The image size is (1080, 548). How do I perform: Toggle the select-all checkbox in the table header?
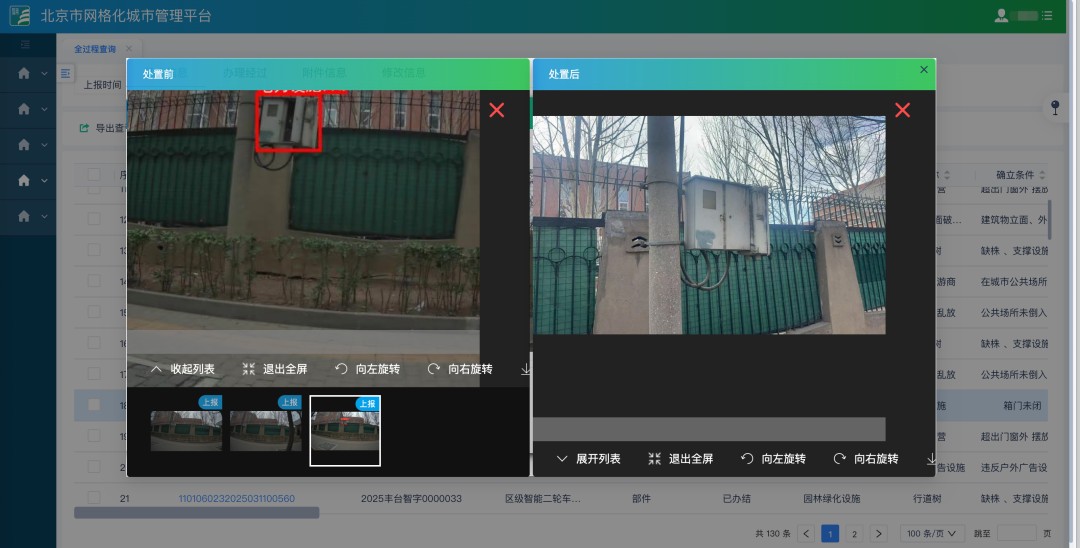[x=94, y=175]
